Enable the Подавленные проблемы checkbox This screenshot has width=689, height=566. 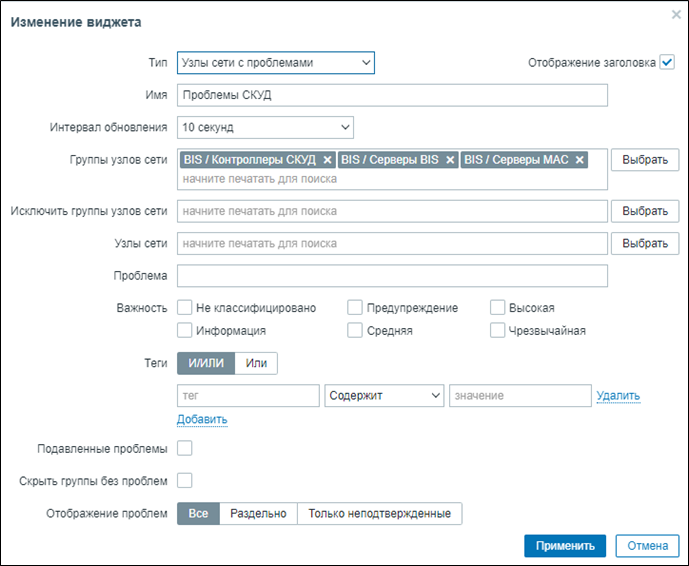[x=185, y=449]
